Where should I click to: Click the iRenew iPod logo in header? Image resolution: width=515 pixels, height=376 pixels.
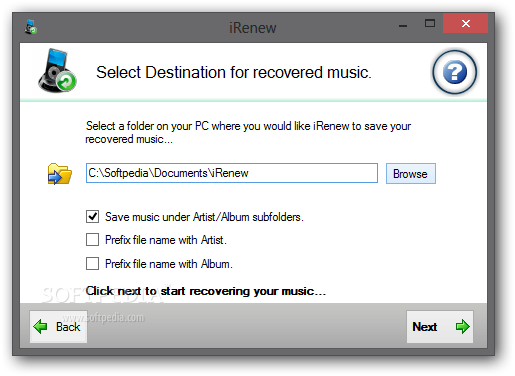tap(57, 70)
